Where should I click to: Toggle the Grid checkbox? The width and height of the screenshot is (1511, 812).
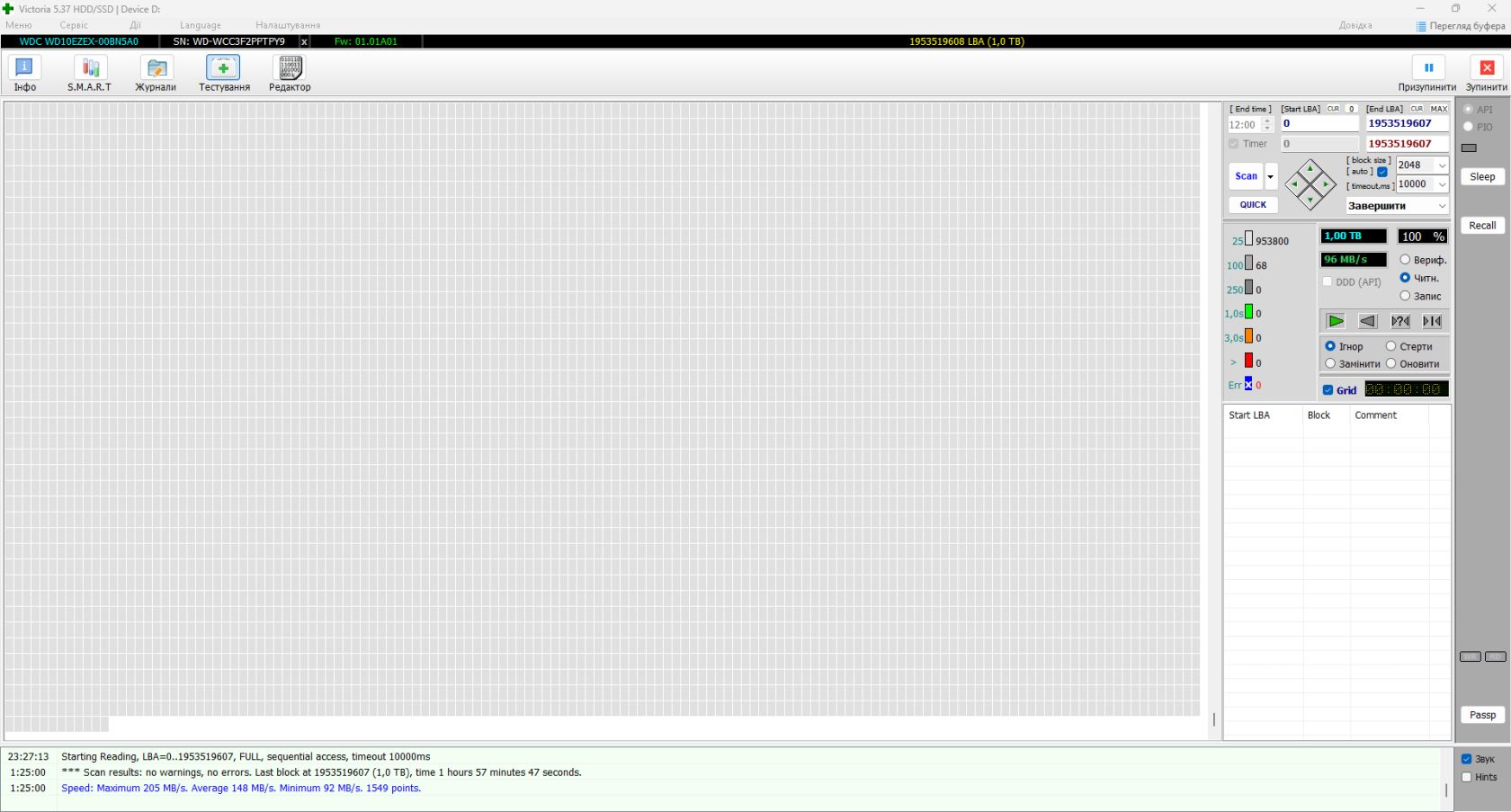click(x=1328, y=390)
